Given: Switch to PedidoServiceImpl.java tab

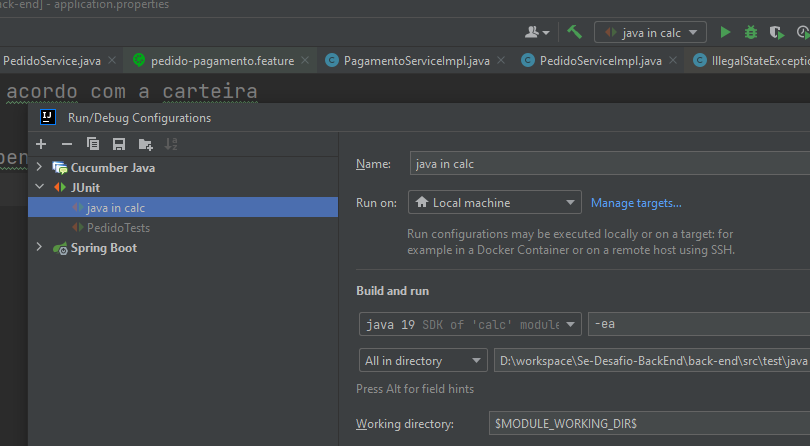Looking at the screenshot, I should coord(600,61).
